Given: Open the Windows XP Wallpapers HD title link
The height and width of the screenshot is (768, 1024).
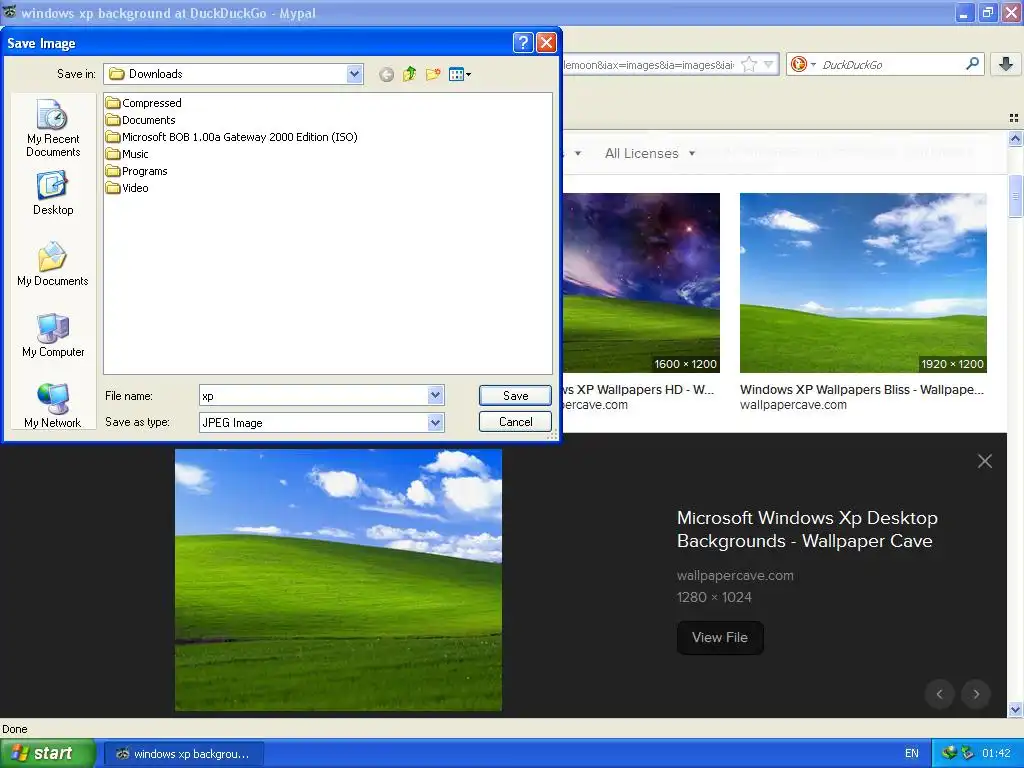Looking at the screenshot, I should (x=639, y=389).
